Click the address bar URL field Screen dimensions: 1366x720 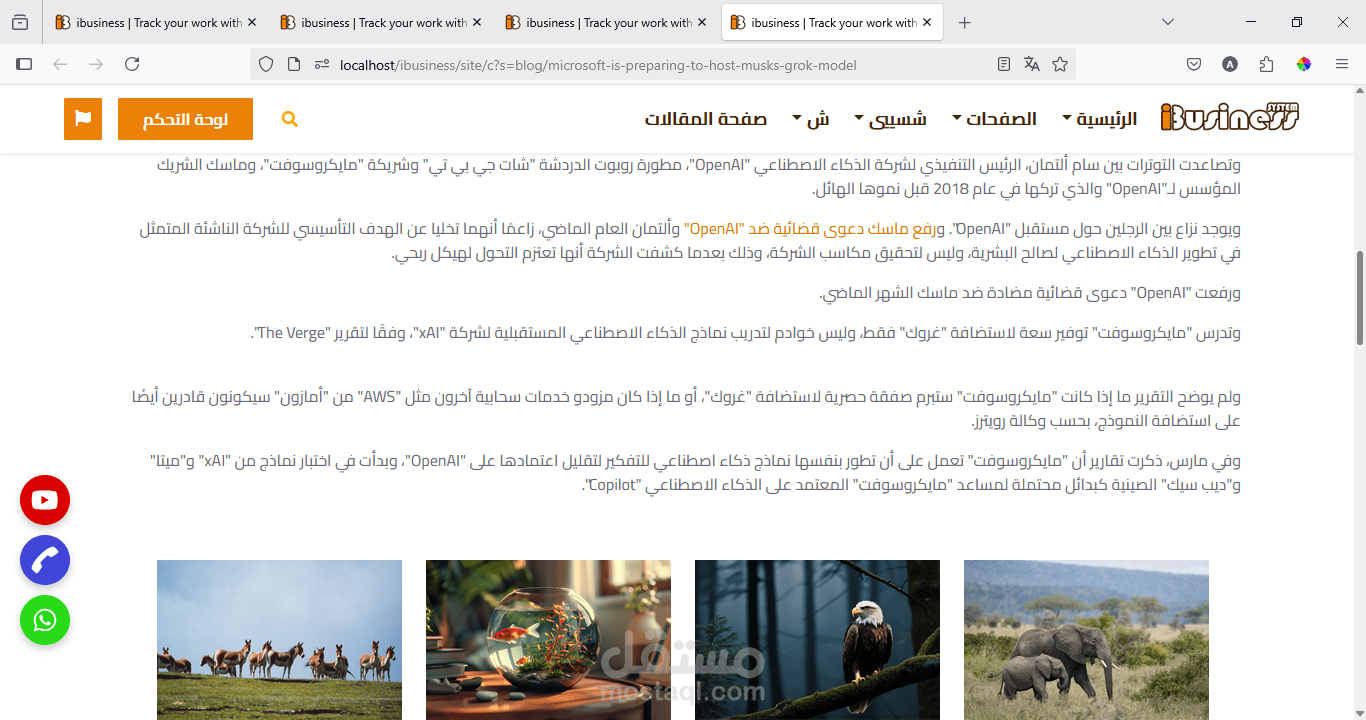tap(665, 64)
